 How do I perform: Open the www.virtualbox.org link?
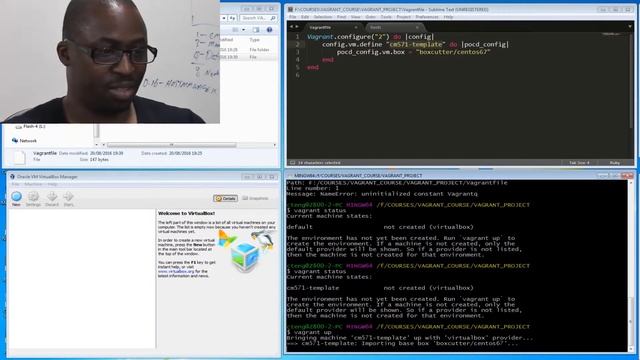[x=176, y=271]
